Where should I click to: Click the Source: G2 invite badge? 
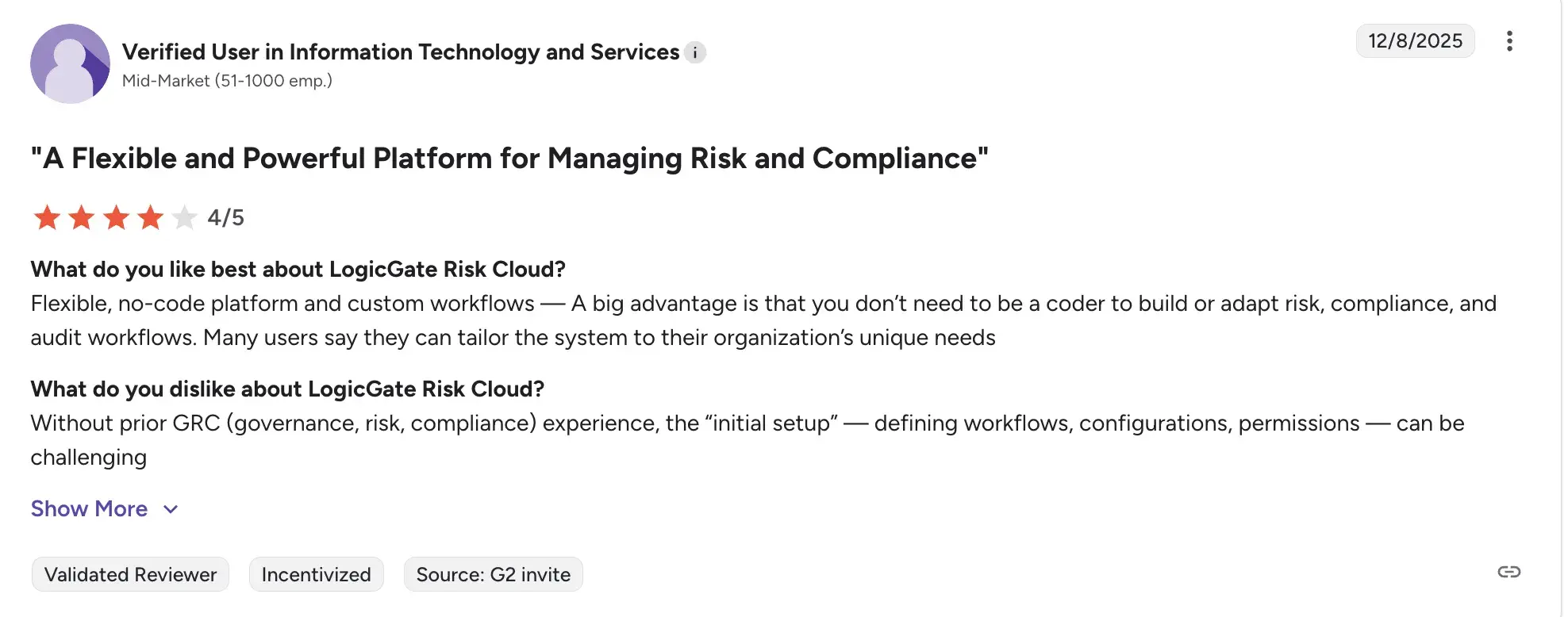coord(493,574)
